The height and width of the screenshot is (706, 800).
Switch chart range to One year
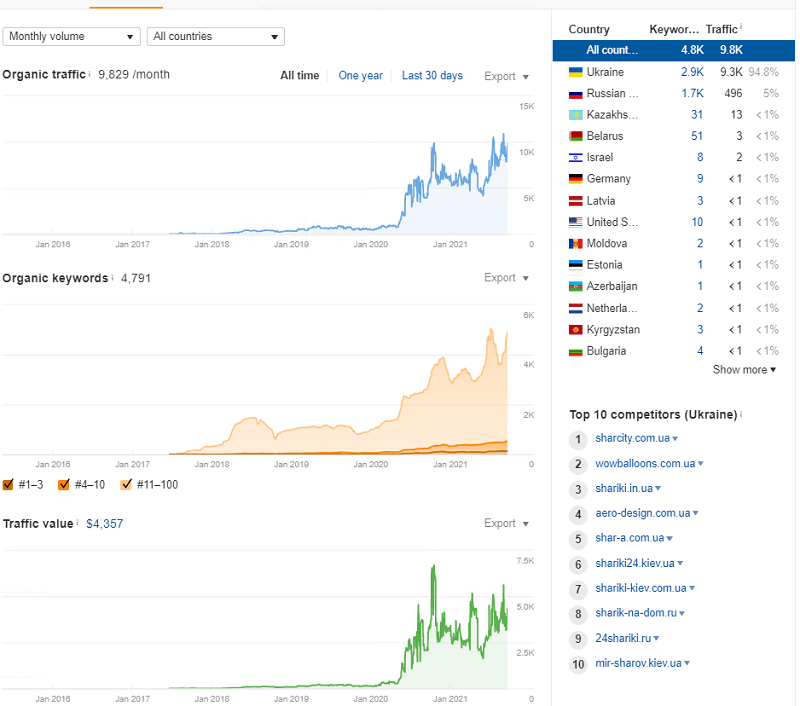[360, 76]
